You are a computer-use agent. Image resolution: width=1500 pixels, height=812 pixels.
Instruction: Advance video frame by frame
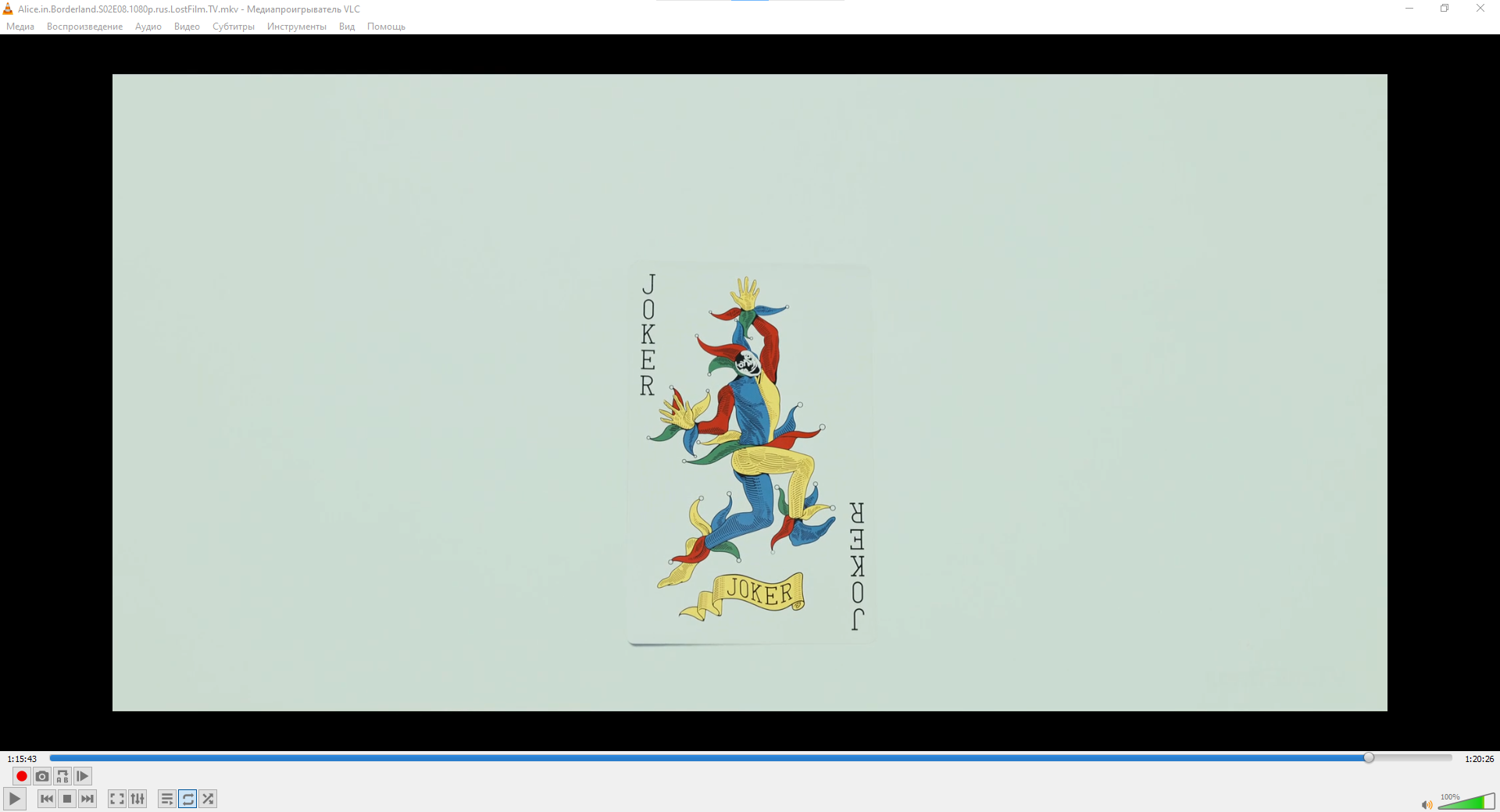(x=83, y=776)
